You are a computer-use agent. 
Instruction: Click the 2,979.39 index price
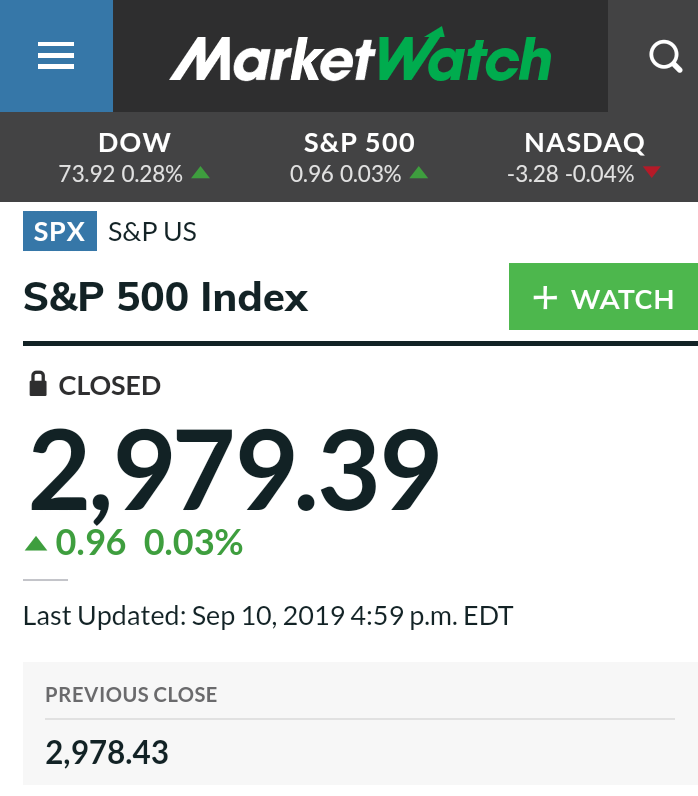click(235, 470)
